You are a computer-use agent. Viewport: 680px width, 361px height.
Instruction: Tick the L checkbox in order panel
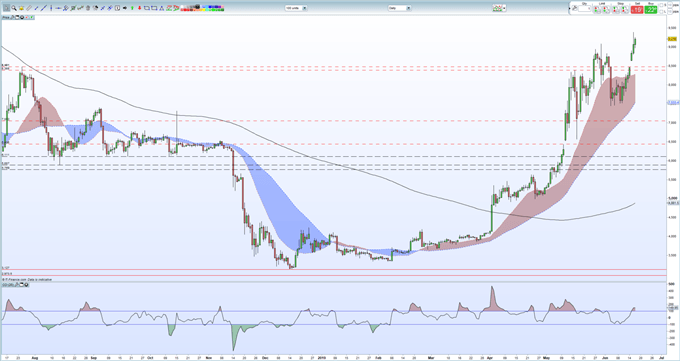661,11
